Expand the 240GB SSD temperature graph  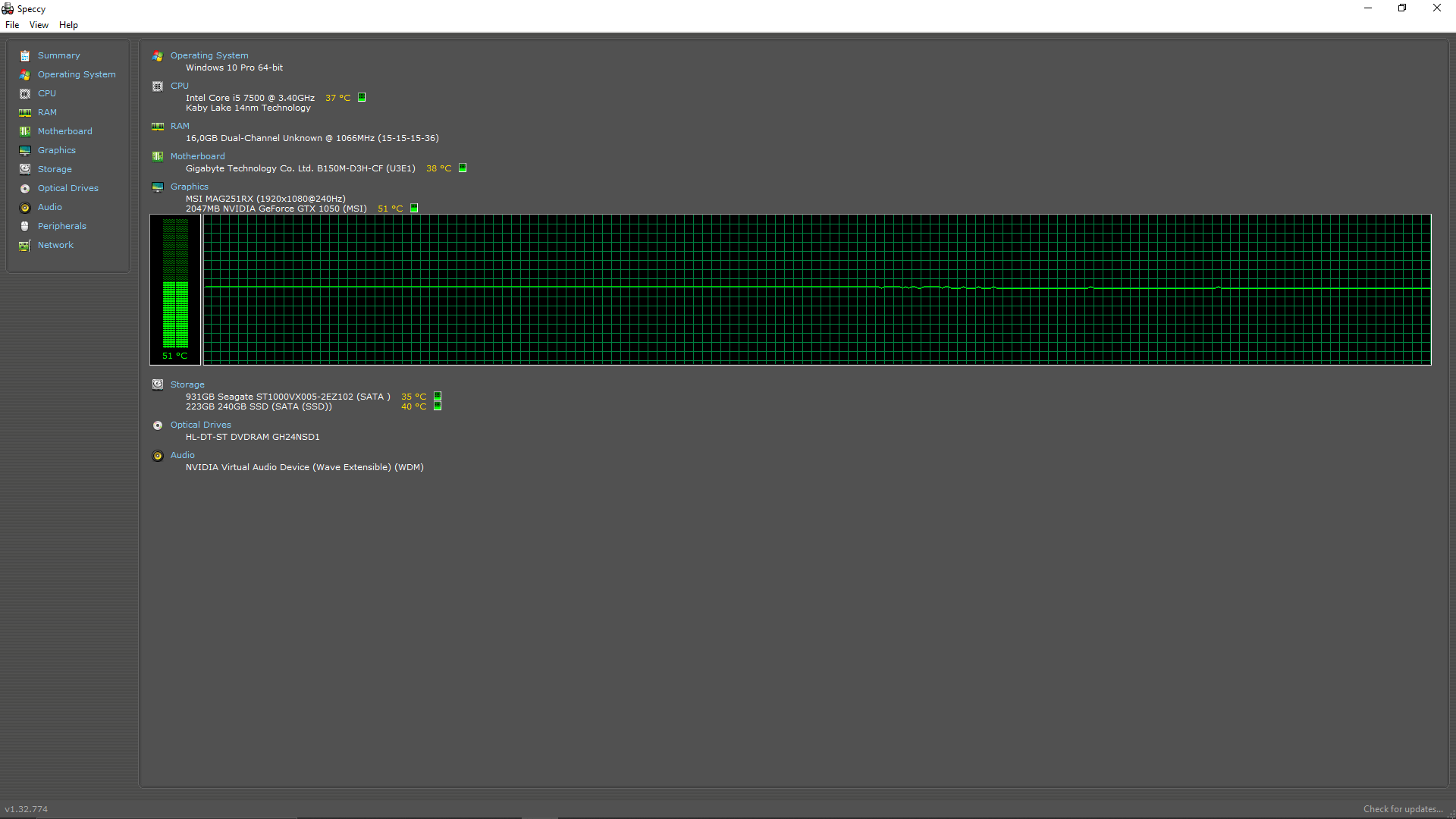click(438, 406)
